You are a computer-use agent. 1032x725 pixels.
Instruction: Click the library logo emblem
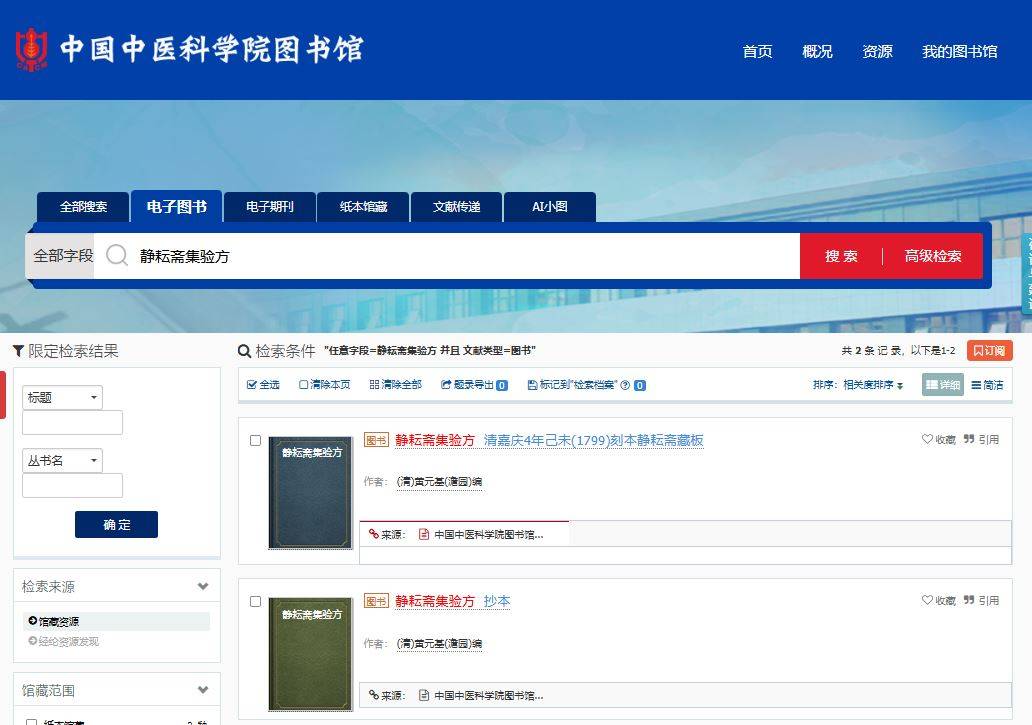(32, 49)
